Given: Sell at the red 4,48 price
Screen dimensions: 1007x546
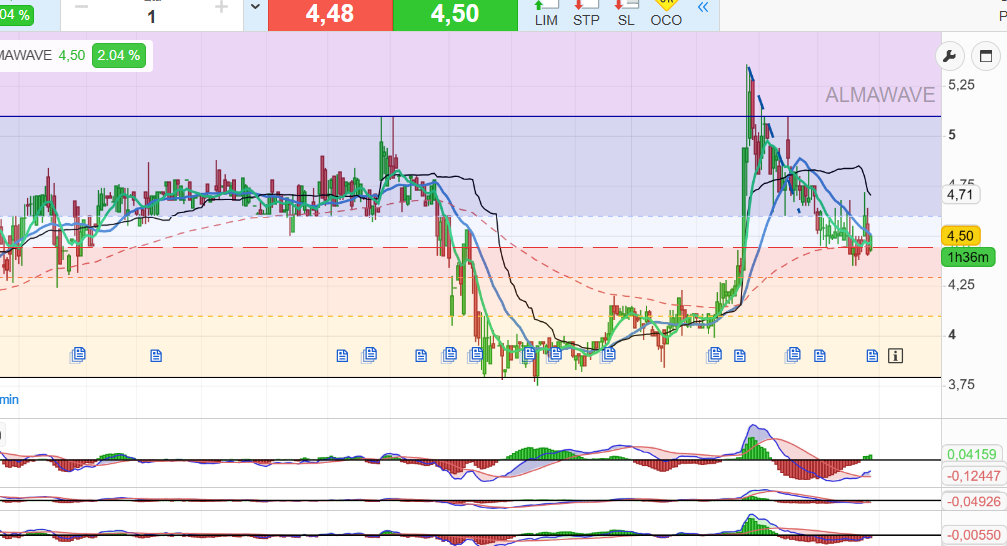Looking at the screenshot, I should coord(330,14).
